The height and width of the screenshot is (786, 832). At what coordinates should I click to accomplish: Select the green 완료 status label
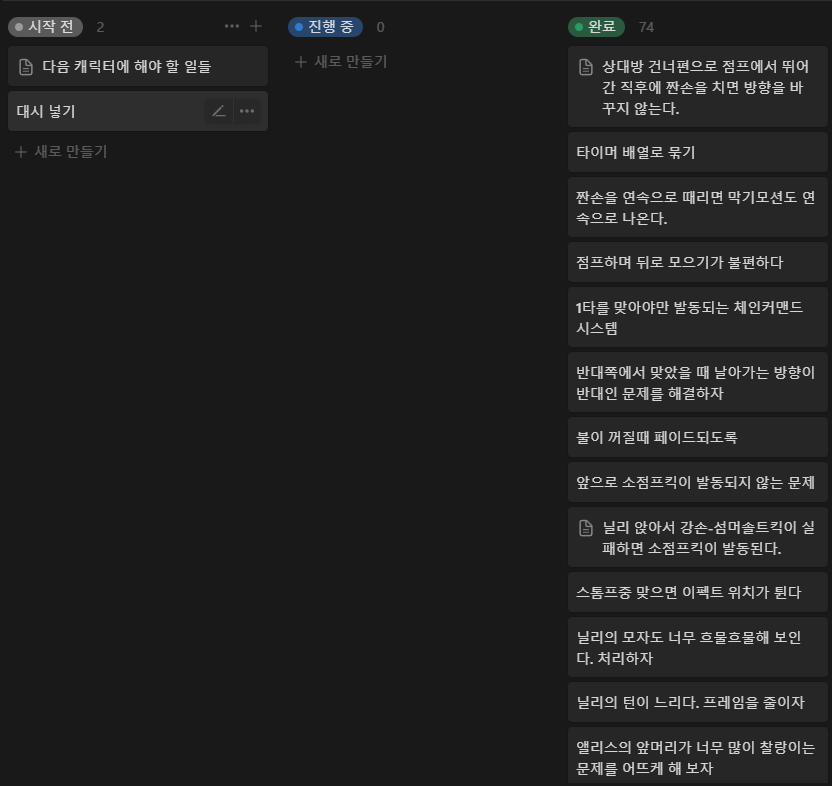click(596, 27)
